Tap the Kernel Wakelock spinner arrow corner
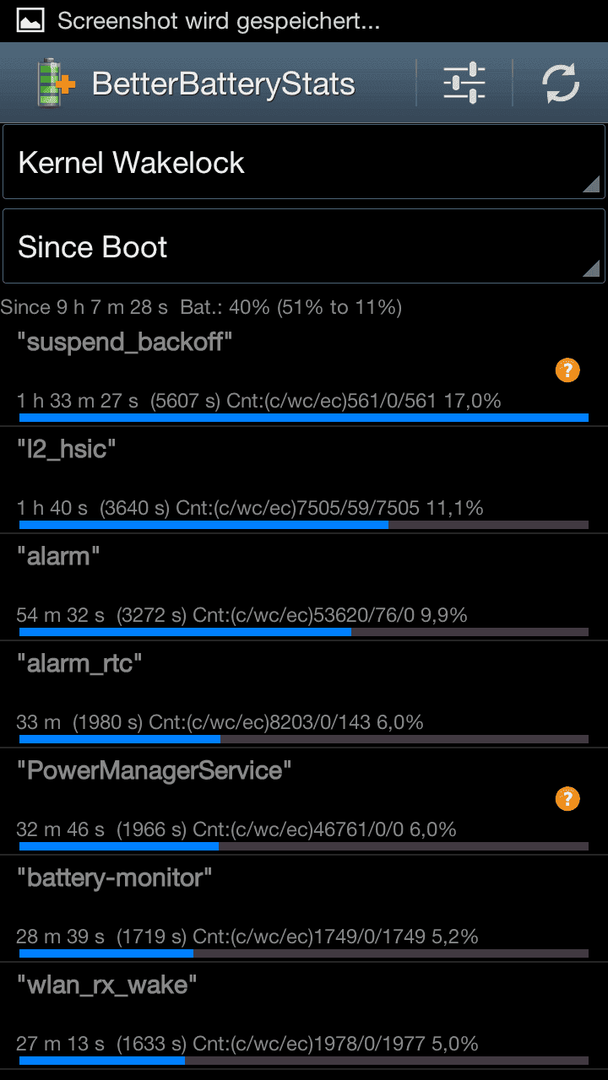This screenshot has height=1080, width=608. click(591, 185)
